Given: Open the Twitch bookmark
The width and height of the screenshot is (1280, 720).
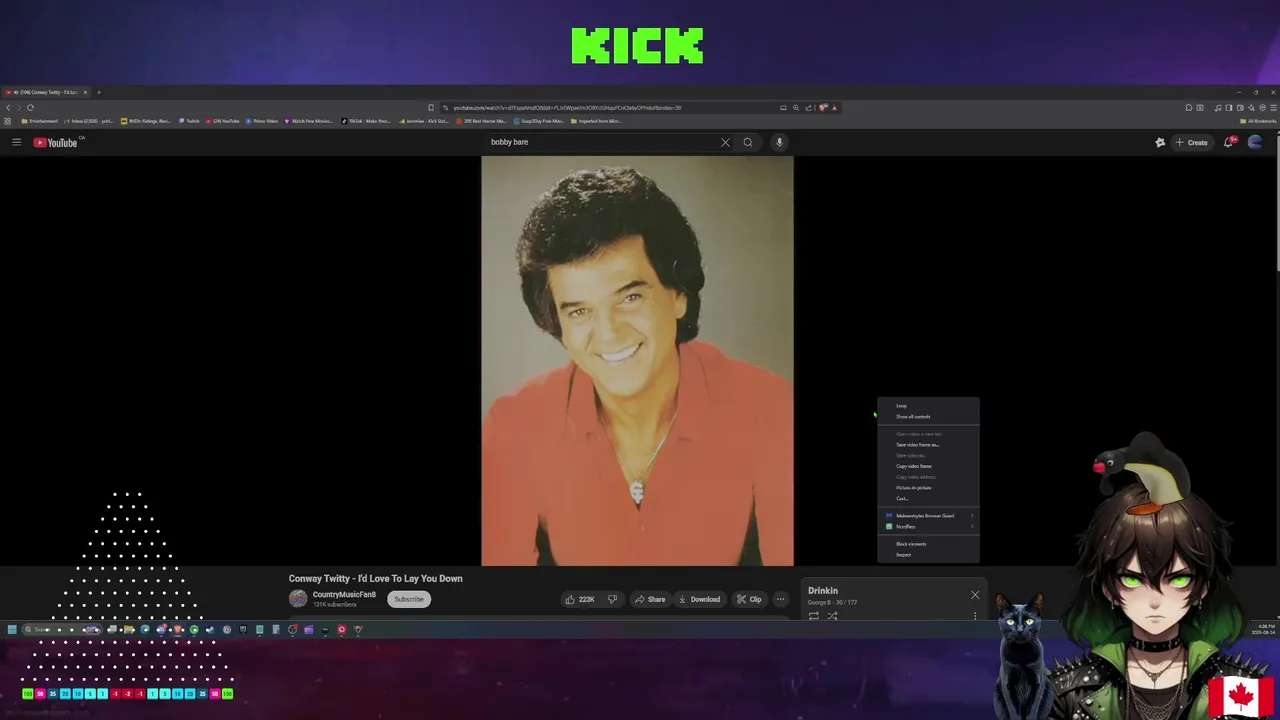Looking at the screenshot, I should (x=189, y=121).
